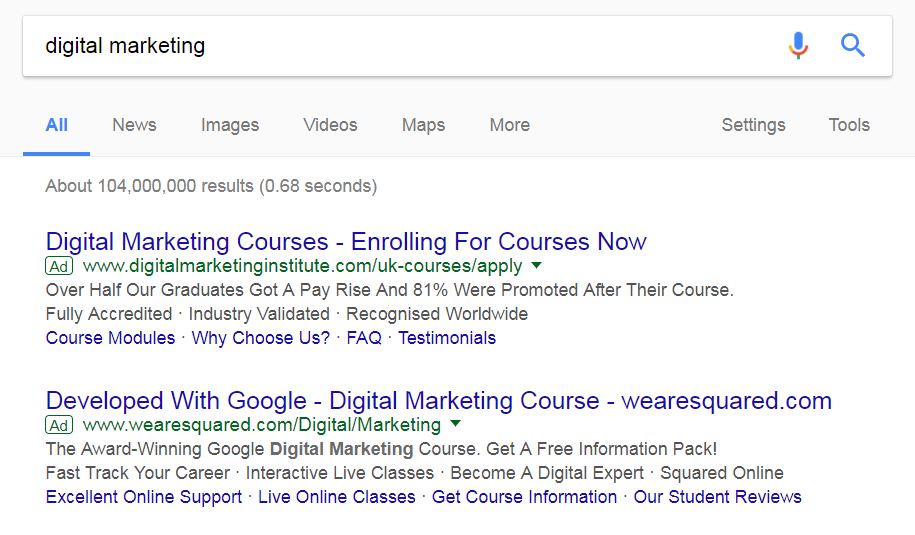Click the microphone voice search icon
The height and width of the screenshot is (535, 915).
(x=798, y=46)
